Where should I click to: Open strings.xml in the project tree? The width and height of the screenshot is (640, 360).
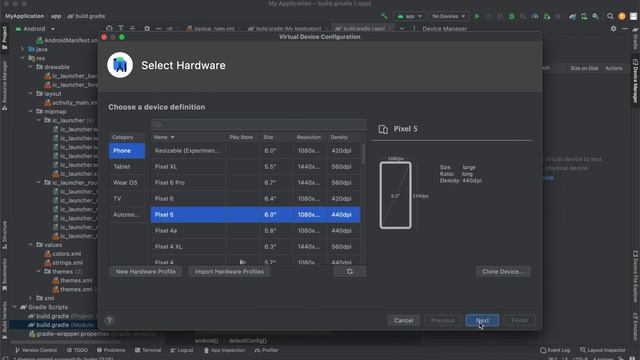point(64,262)
